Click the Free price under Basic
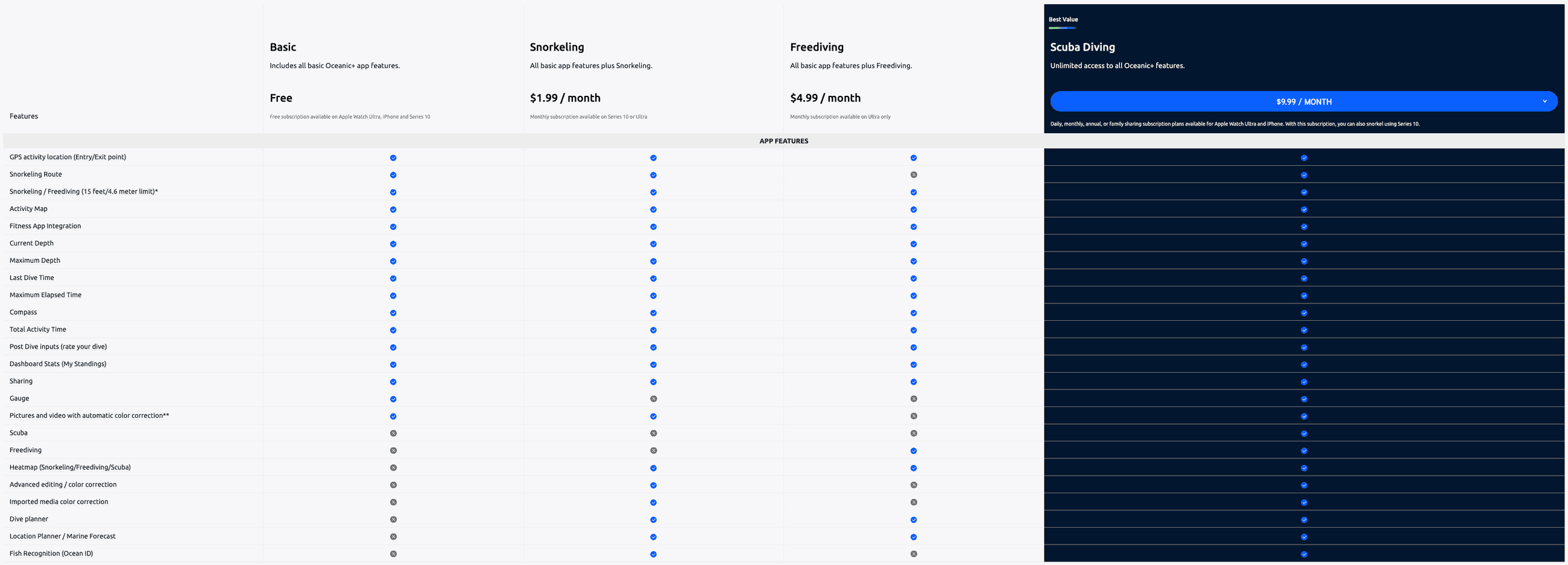 click(x=281, y=98)
